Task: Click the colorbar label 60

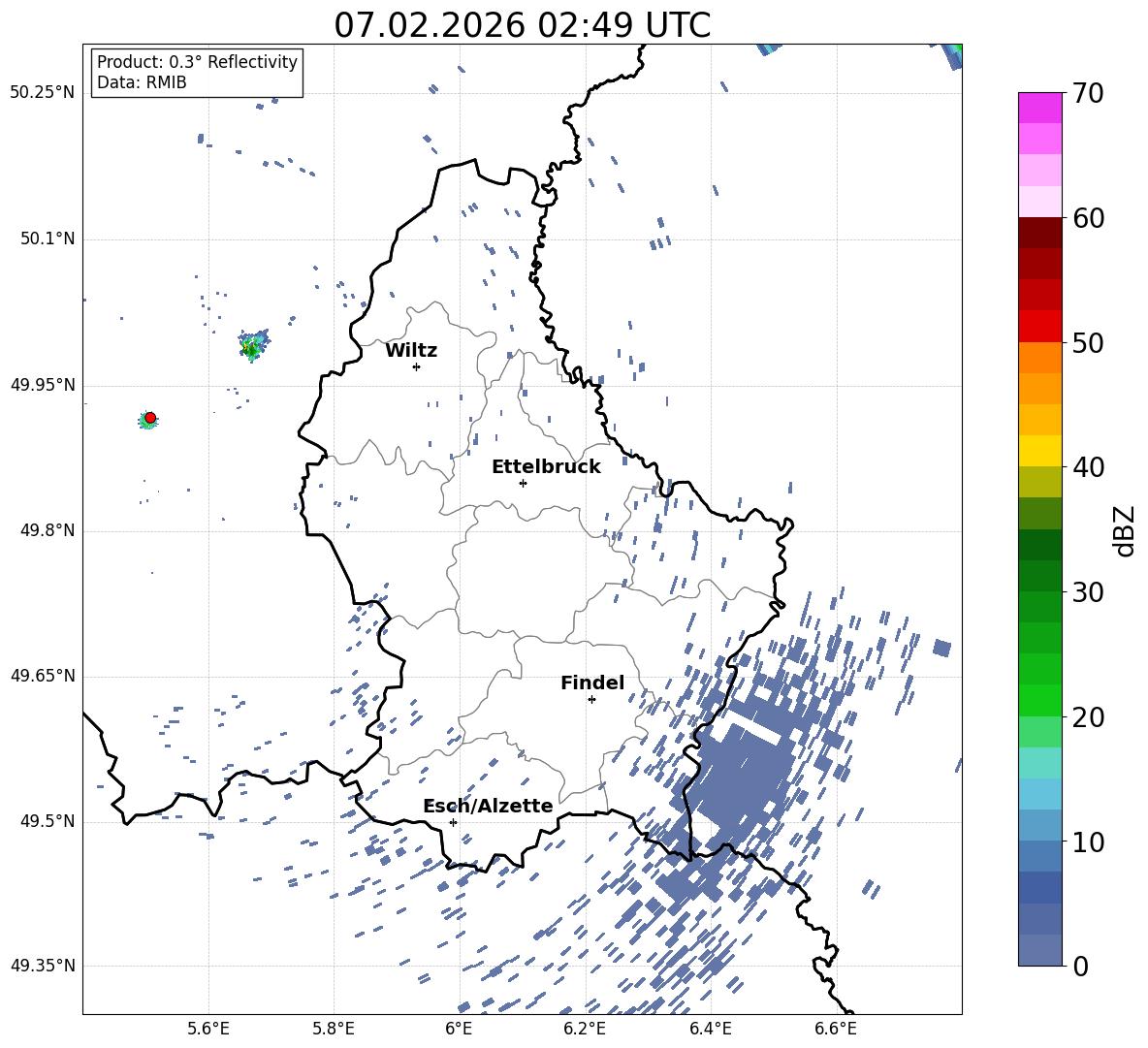Action: (x=1088, y=218)
